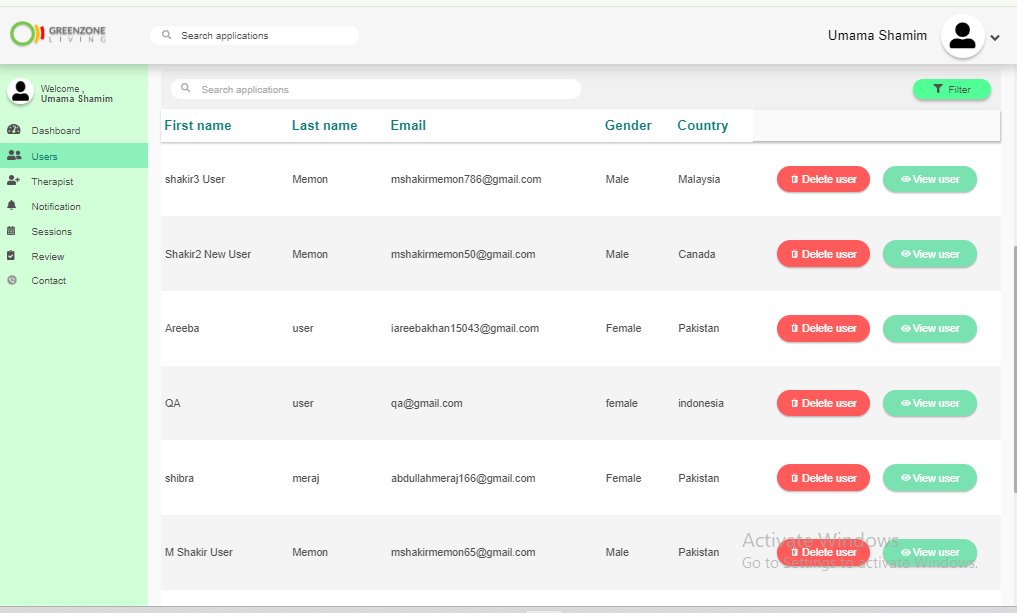Image resolution: width=1017 pixels, height=613 pixels.
Task: Open the Therapist add-person icon
Action: click(x=13, y=181)
